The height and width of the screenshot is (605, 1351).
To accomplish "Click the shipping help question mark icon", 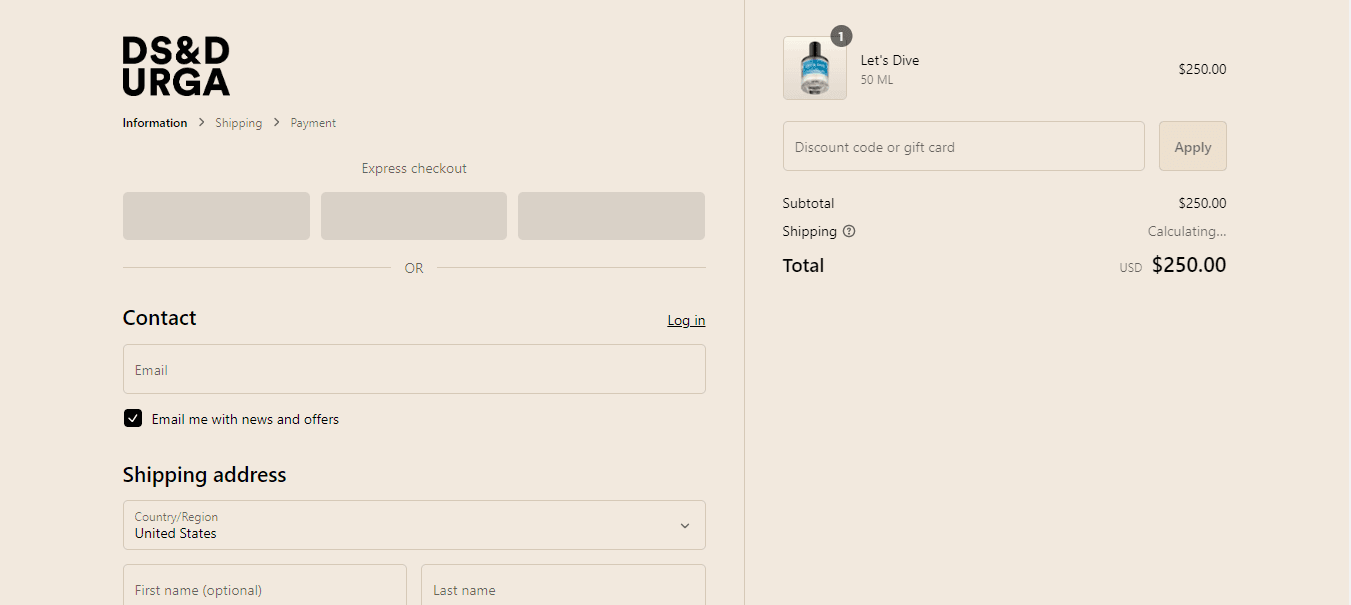I will tap(849, 231).
